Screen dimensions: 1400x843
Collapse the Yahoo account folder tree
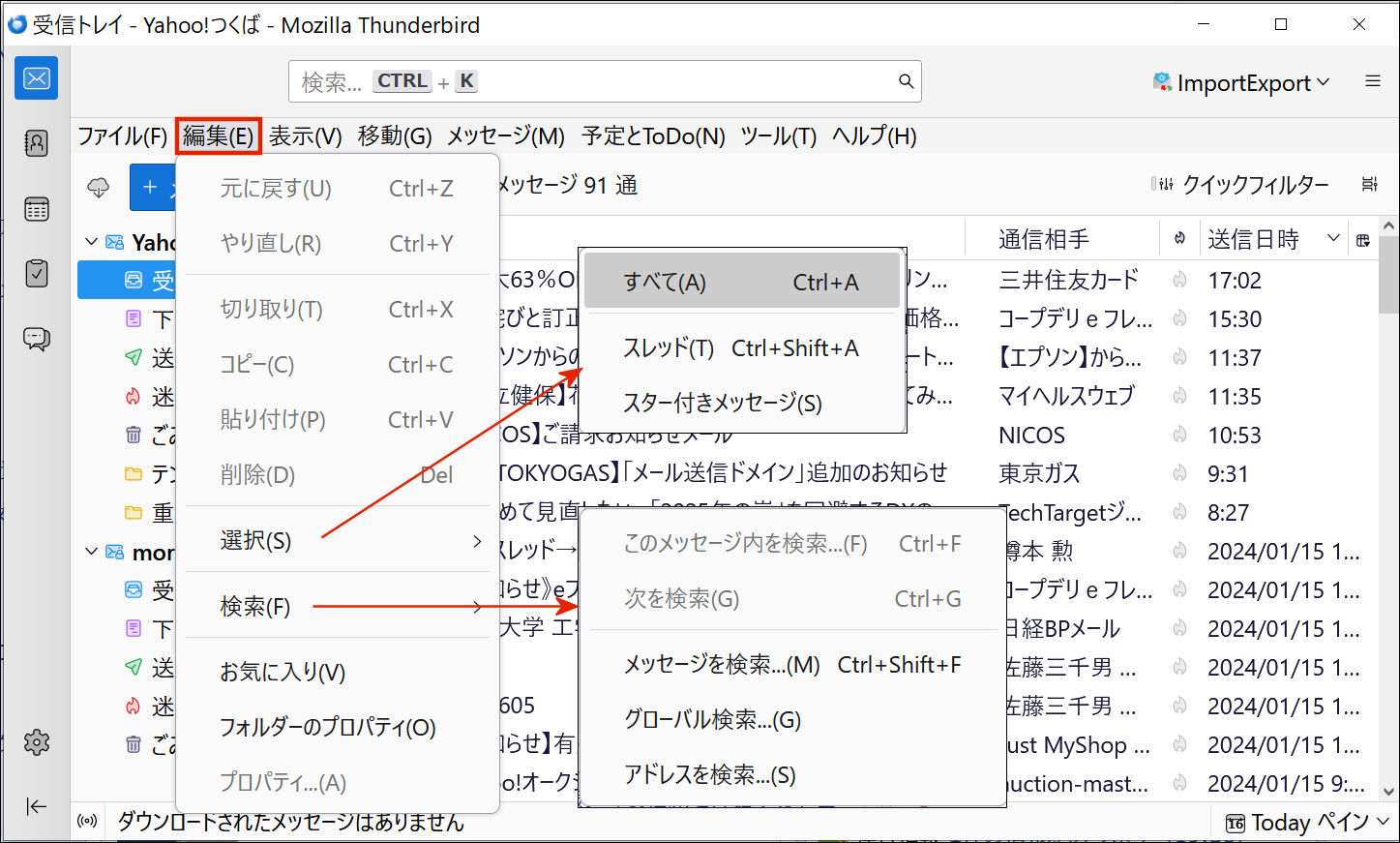92,242
